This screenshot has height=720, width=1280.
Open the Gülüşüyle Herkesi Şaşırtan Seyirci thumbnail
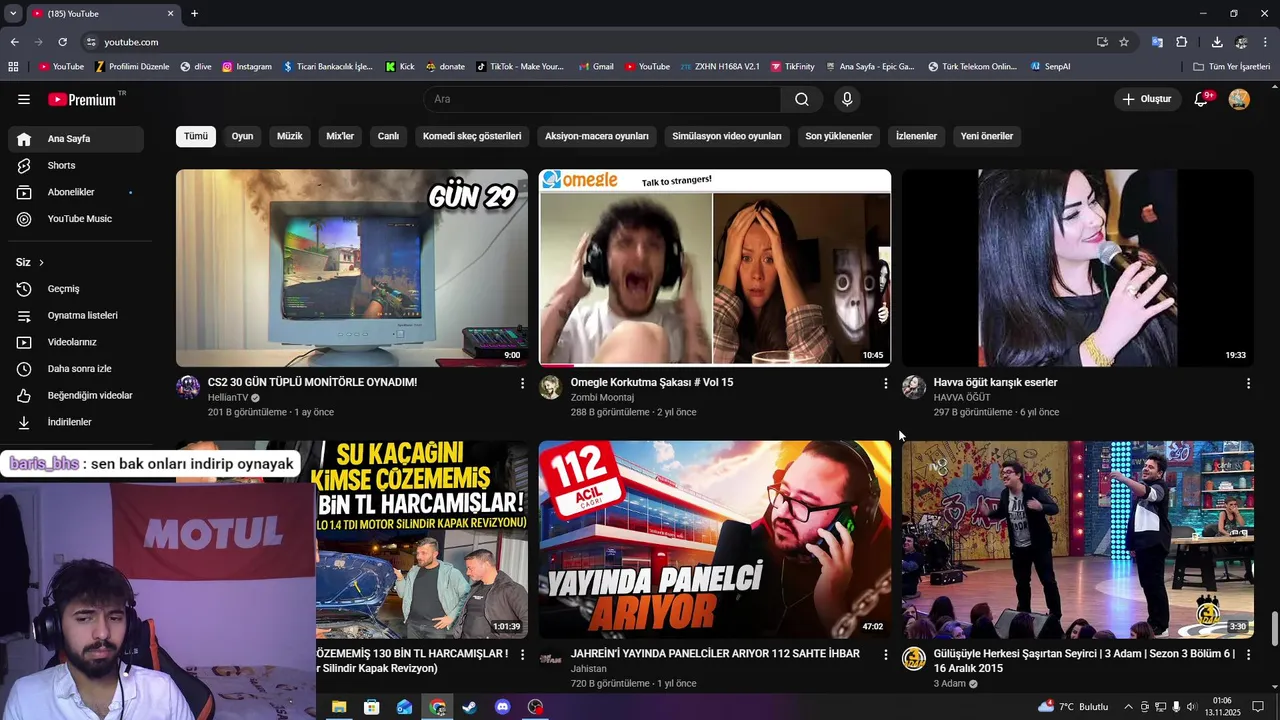(1078, 539)
